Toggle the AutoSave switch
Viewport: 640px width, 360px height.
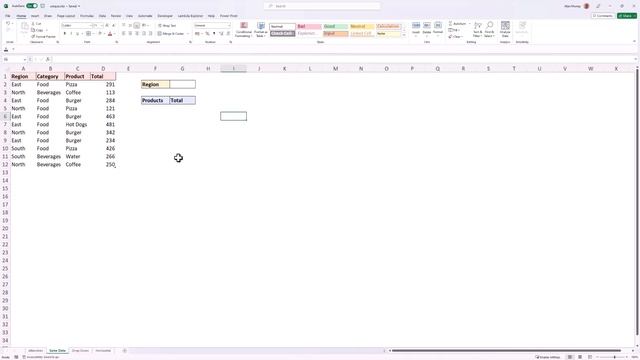32,6
